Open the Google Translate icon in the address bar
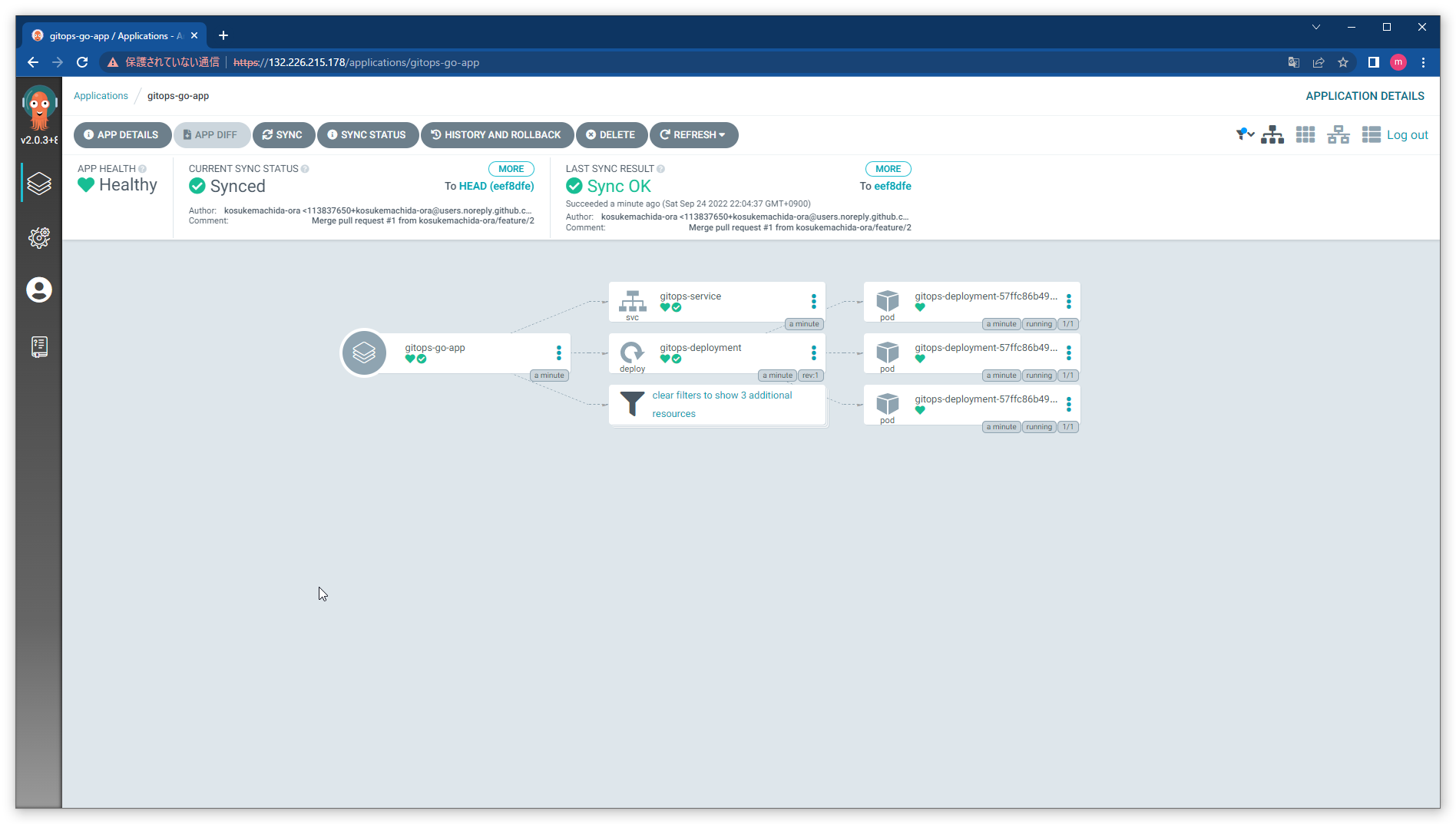The image size is (1456, 824). pyautogui.click(x=1293, y=62)
